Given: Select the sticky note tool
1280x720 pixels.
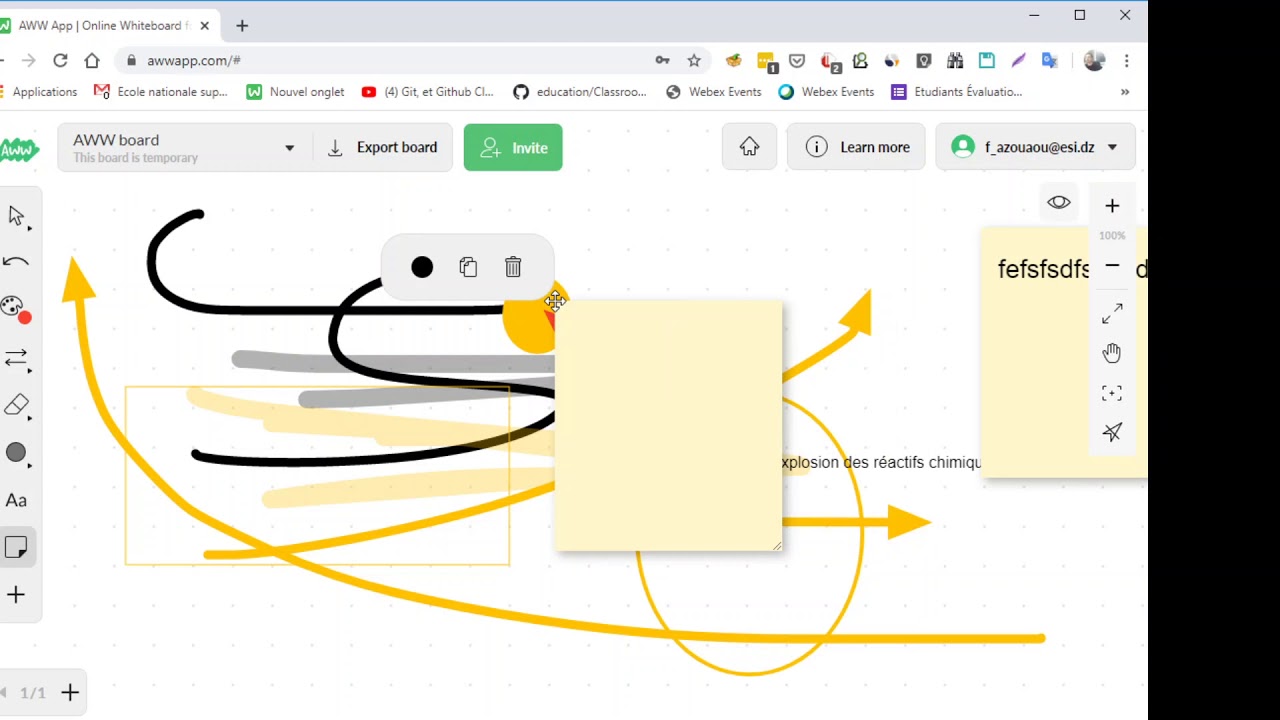Looking at the screenshot, I should point(16,547).
